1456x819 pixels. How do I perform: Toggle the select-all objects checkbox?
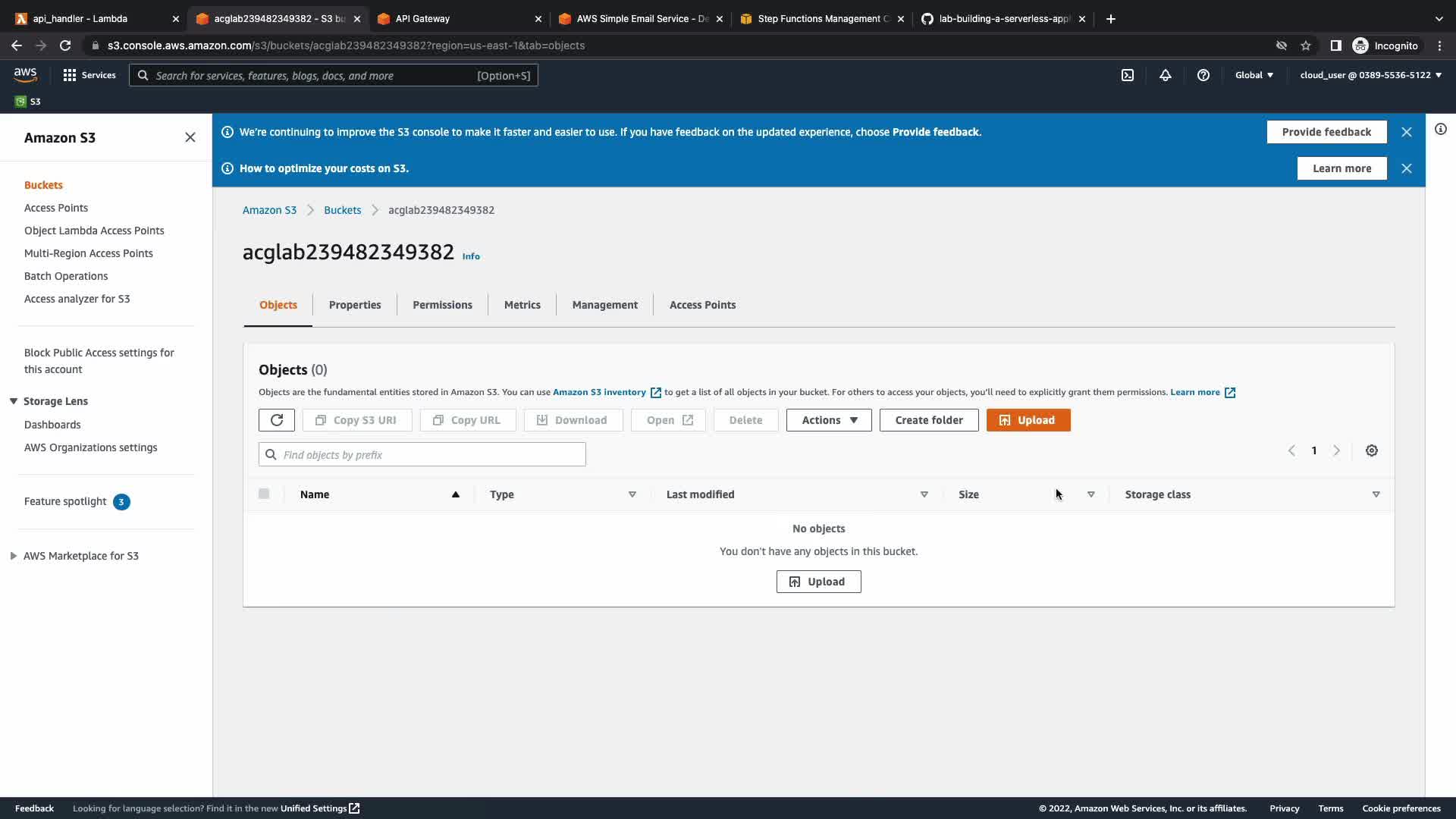[x=264, y=494]
